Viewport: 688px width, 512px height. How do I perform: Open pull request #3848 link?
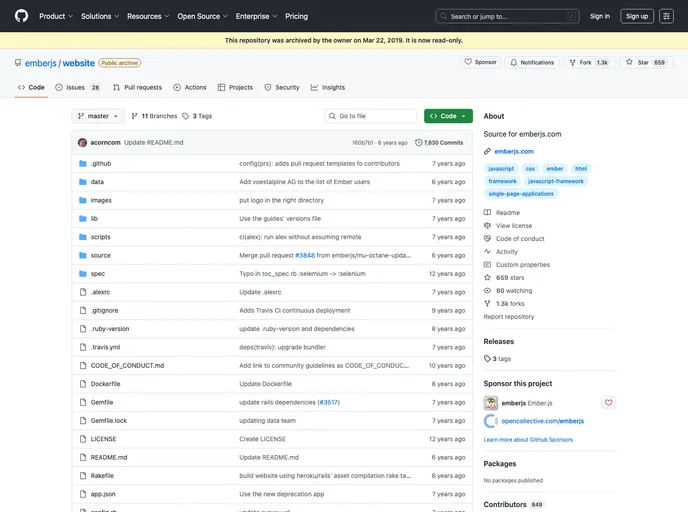pos(305,255)
